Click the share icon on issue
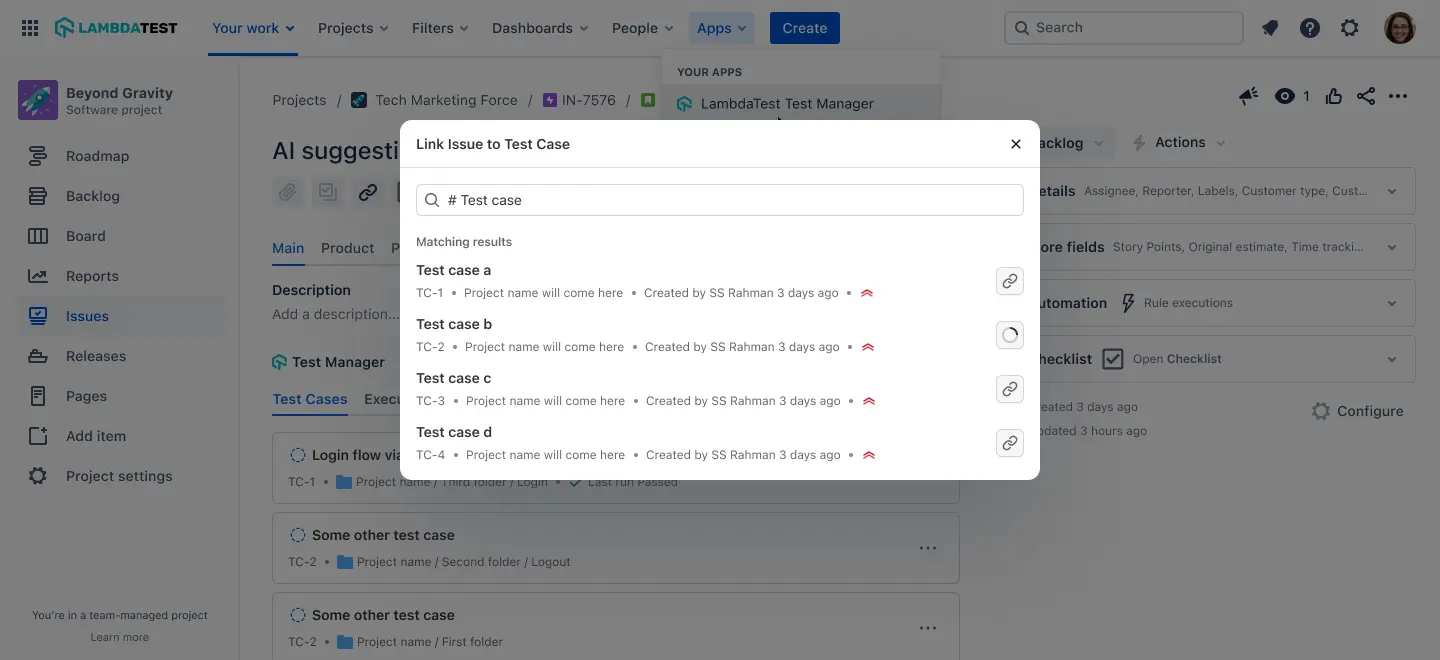The height and width of the screenshot is (660, 1440). (x=1366, y=96)
